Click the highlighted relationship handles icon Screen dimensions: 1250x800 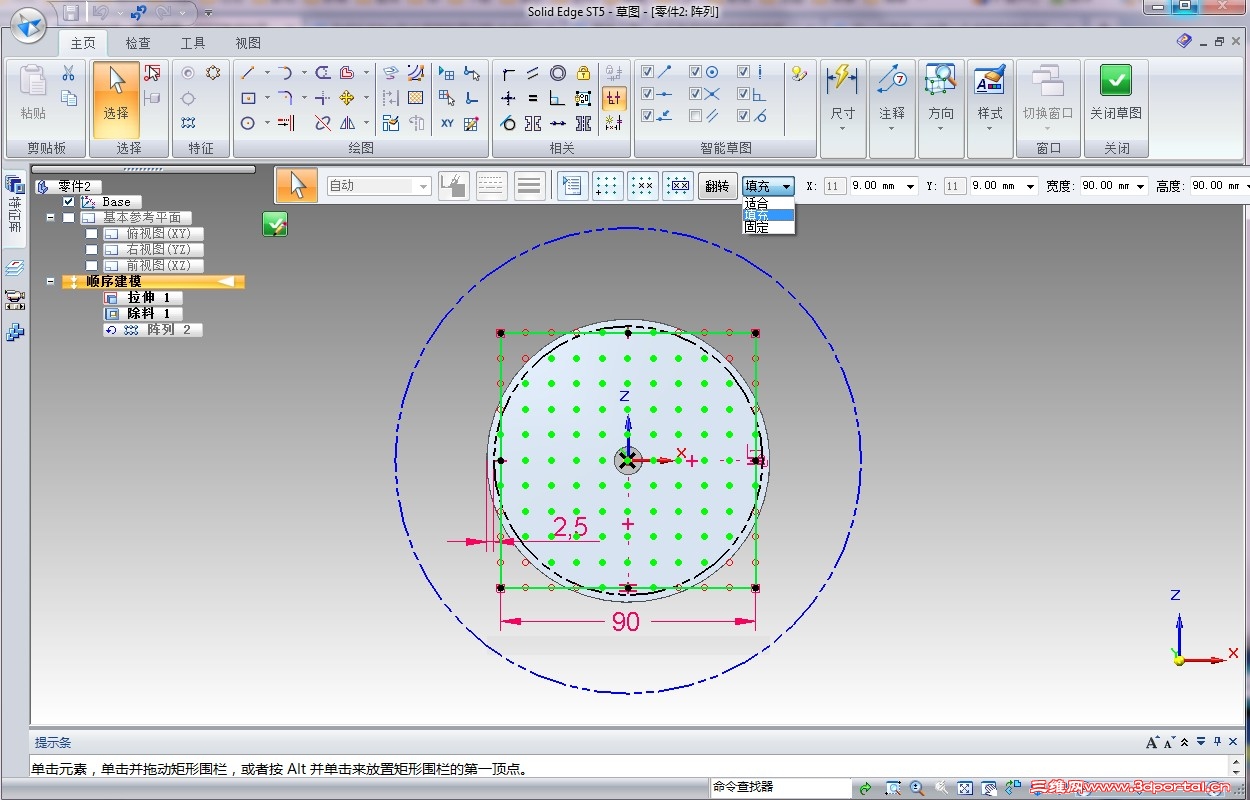614,98
